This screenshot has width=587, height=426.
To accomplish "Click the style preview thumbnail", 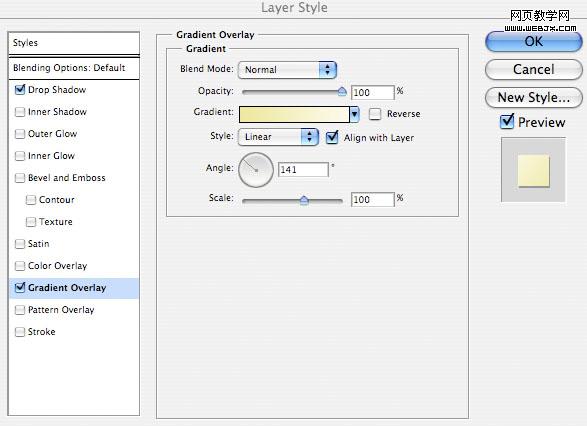I will coord(533,170).
